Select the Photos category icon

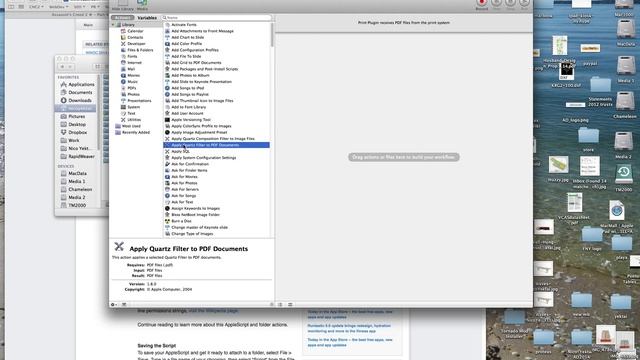pyautogui.click(x=123, y=94)
